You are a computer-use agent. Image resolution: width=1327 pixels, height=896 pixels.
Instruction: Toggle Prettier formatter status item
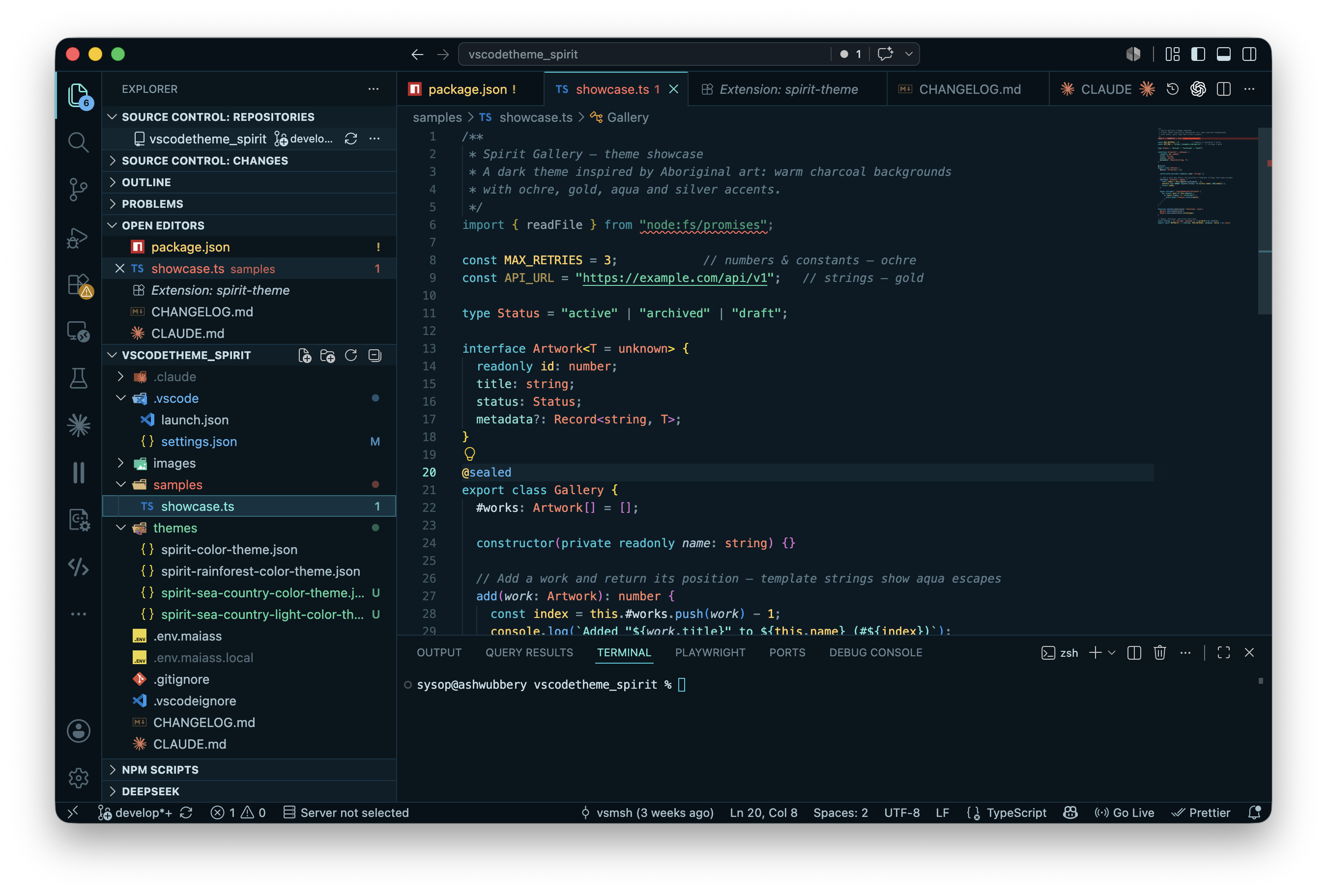point(1200,812)
